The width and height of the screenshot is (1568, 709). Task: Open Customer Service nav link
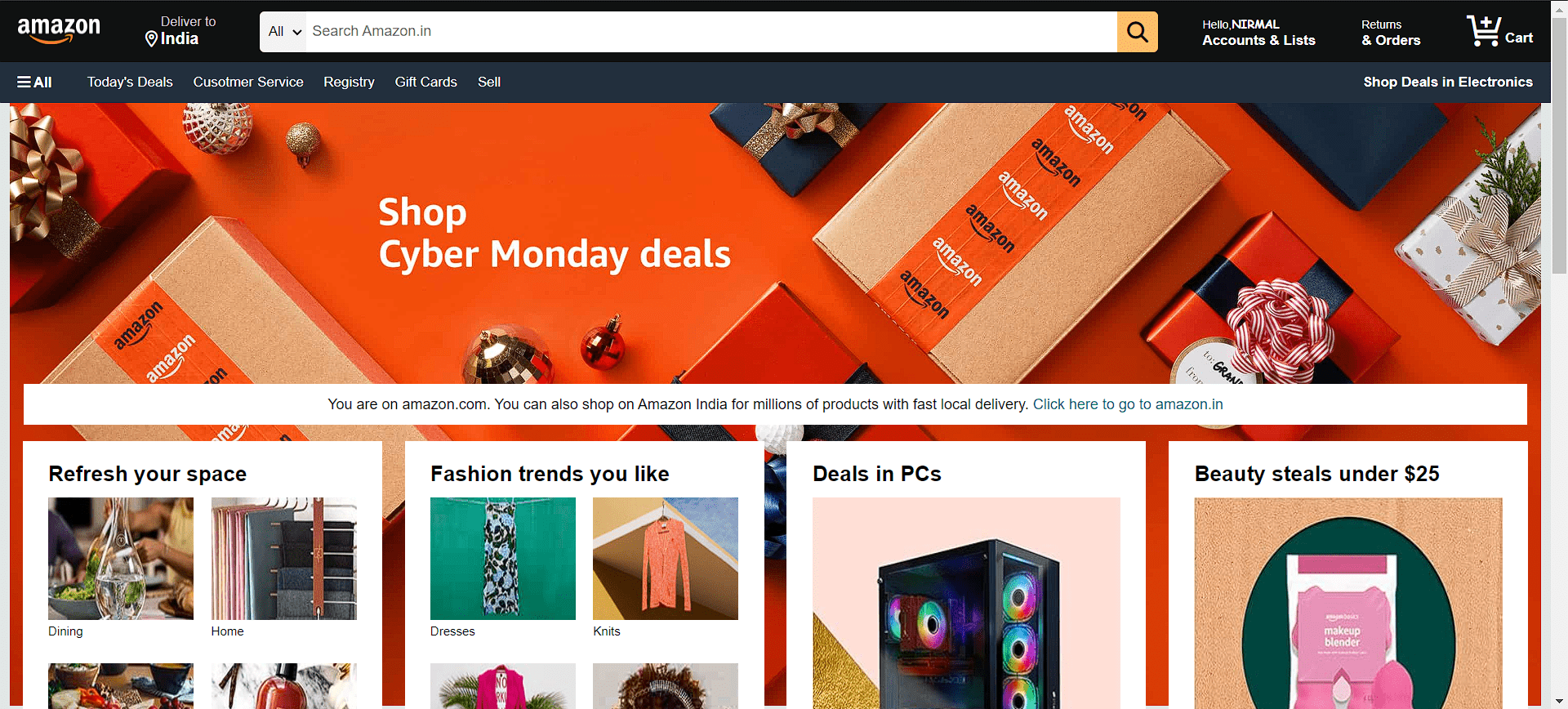(248, 82)
